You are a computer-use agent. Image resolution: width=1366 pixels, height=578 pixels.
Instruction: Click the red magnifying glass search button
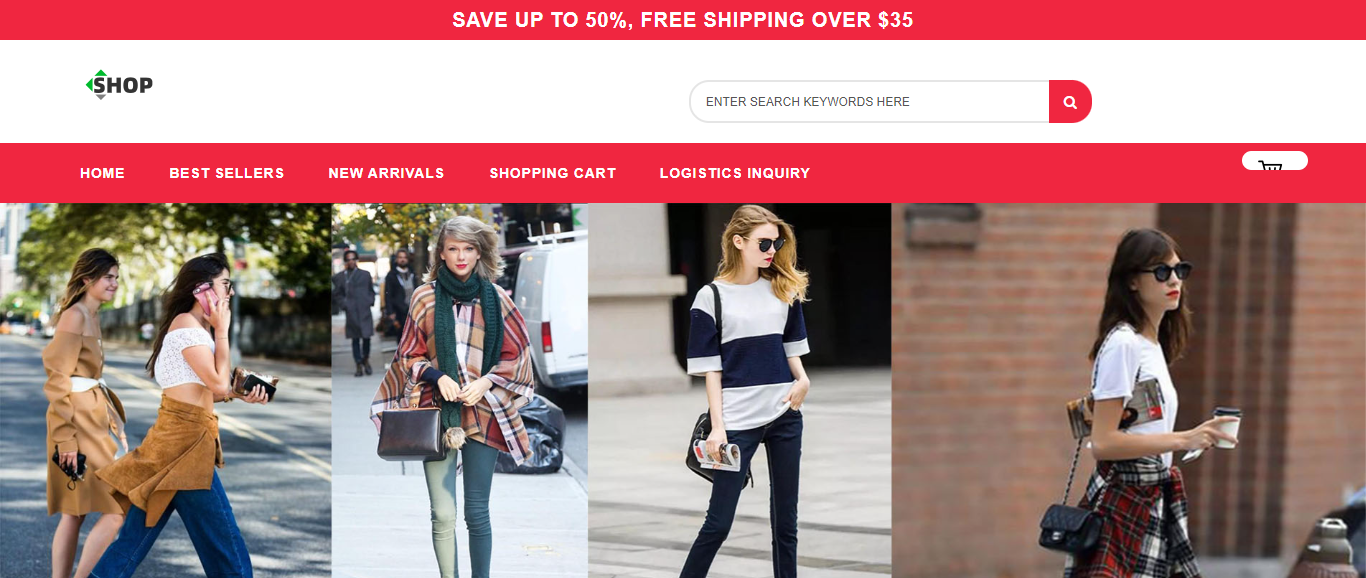tap(1070, 102)
